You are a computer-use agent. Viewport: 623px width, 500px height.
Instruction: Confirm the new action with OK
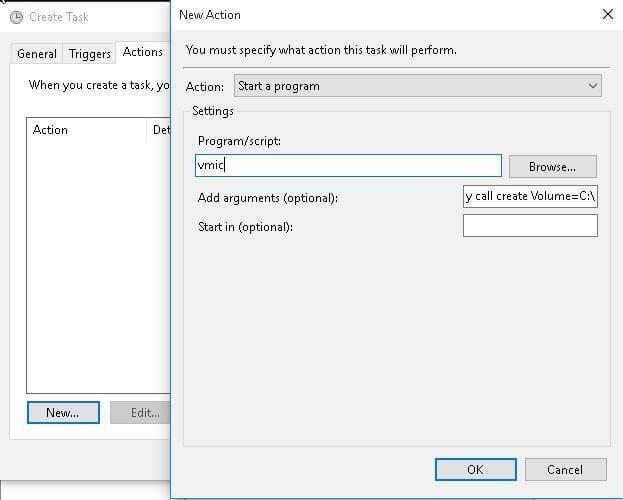[475, 469]
